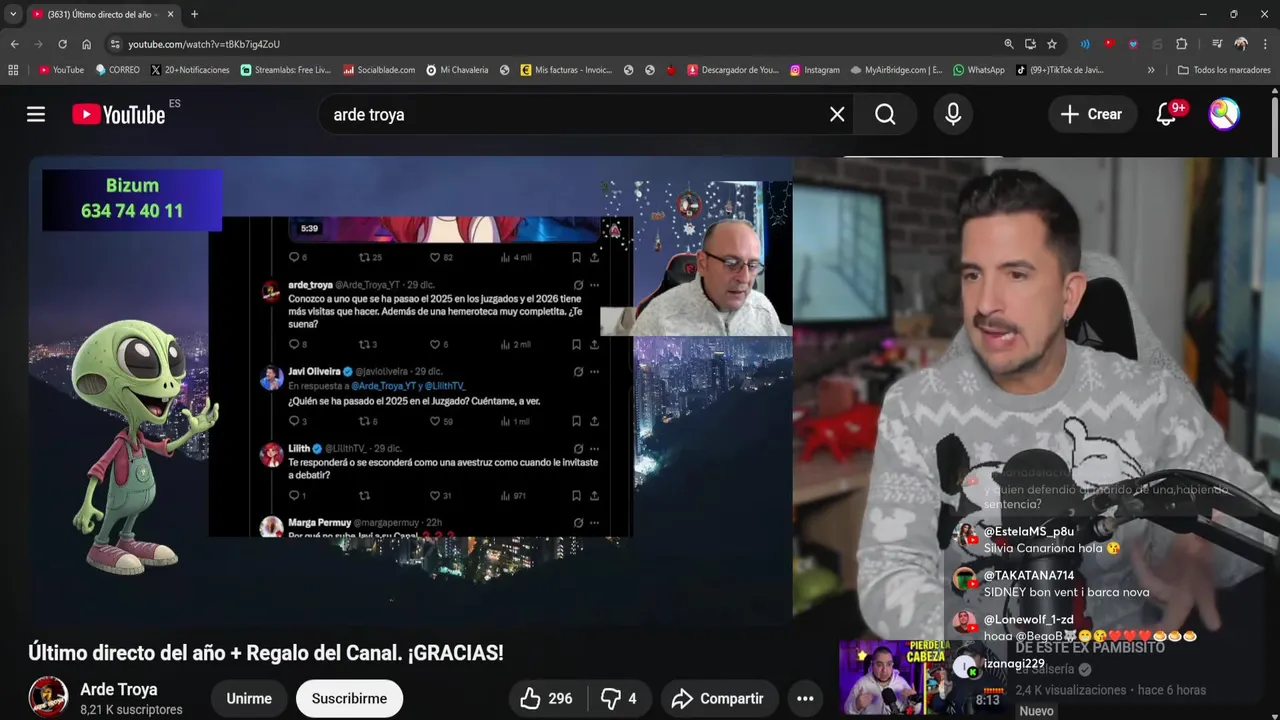
Task: Go back to the previous page
Action: click(14, 44)
